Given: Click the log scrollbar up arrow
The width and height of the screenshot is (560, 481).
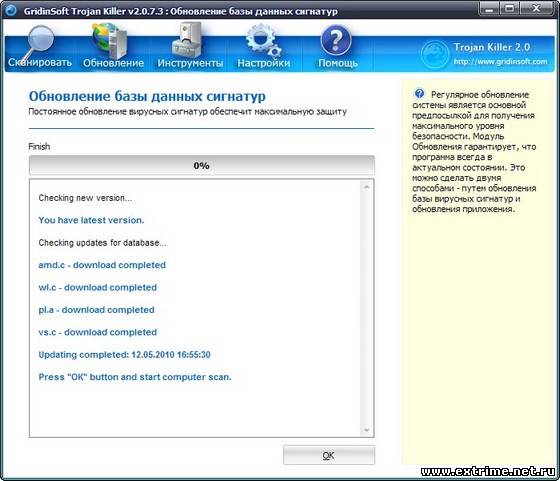Looking at the screenshot, I should point(366,187).
